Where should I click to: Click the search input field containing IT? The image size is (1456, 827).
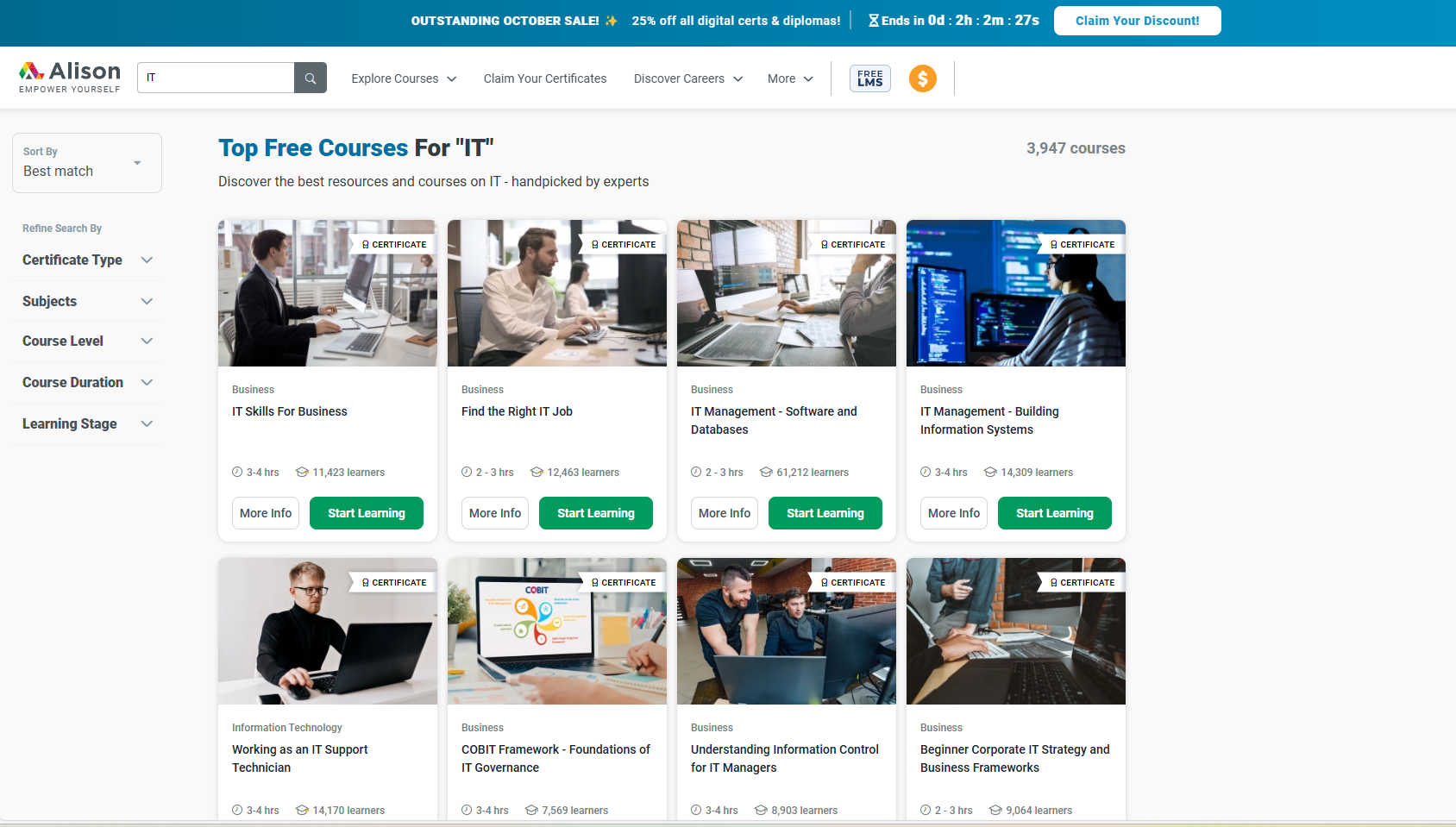click(x=216, y=78)
